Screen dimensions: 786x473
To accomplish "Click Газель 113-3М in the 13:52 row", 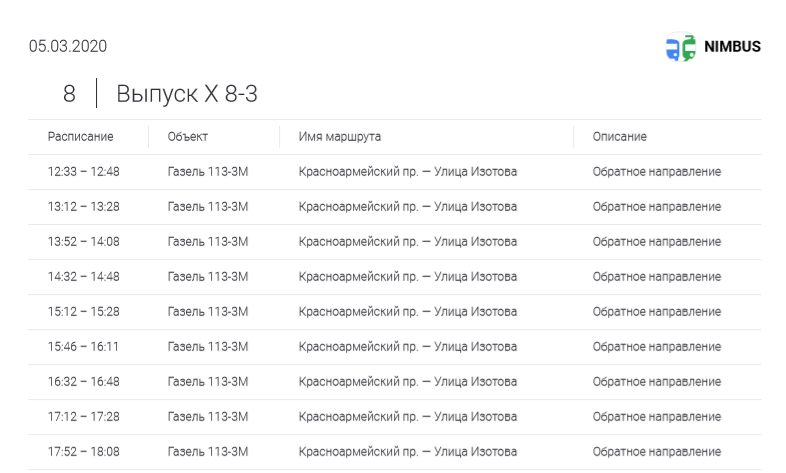I will point(208,242).
